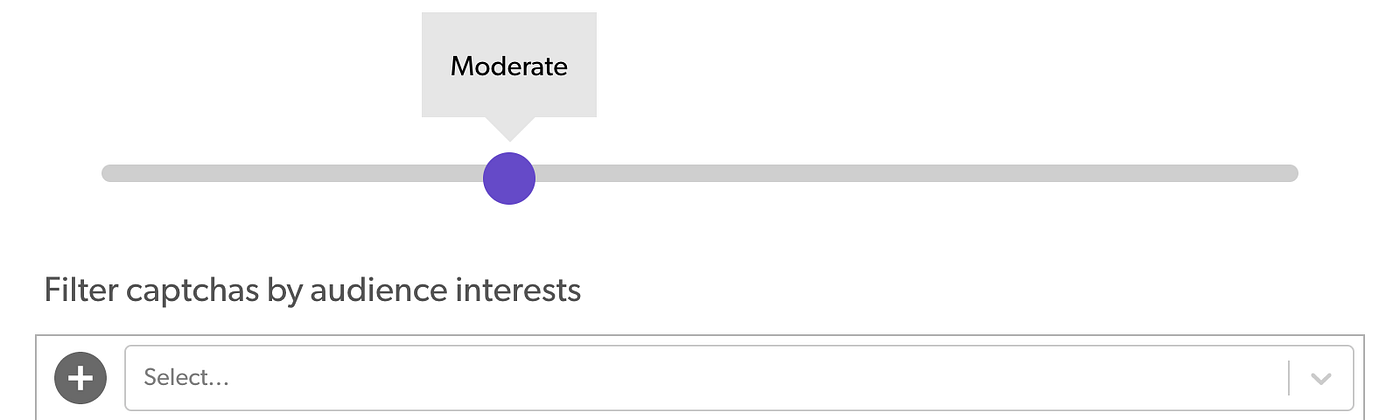Set the slider to its minimum end

tap(108, 173)
